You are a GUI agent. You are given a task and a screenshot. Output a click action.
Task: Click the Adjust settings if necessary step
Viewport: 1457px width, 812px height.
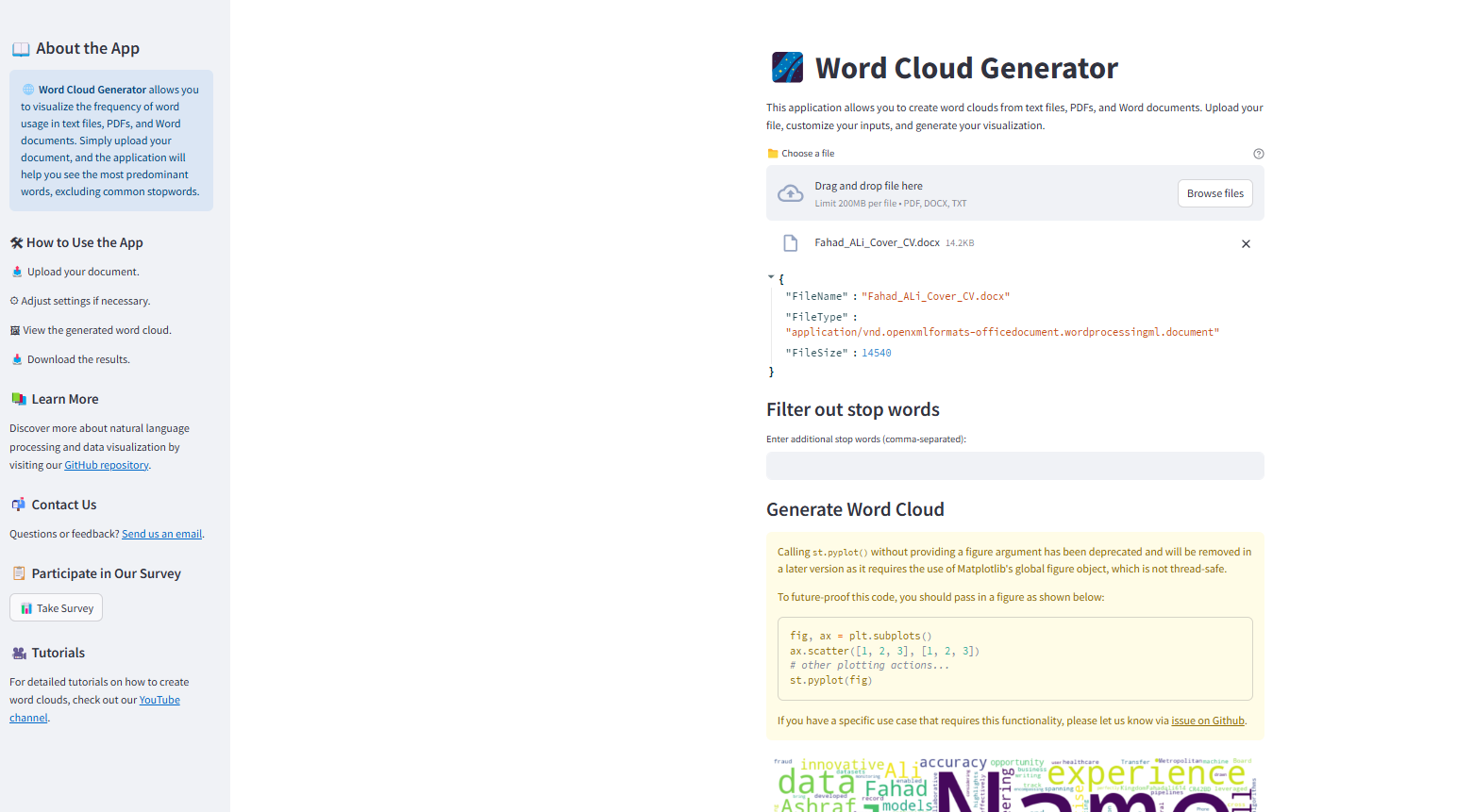click(80, 301)
